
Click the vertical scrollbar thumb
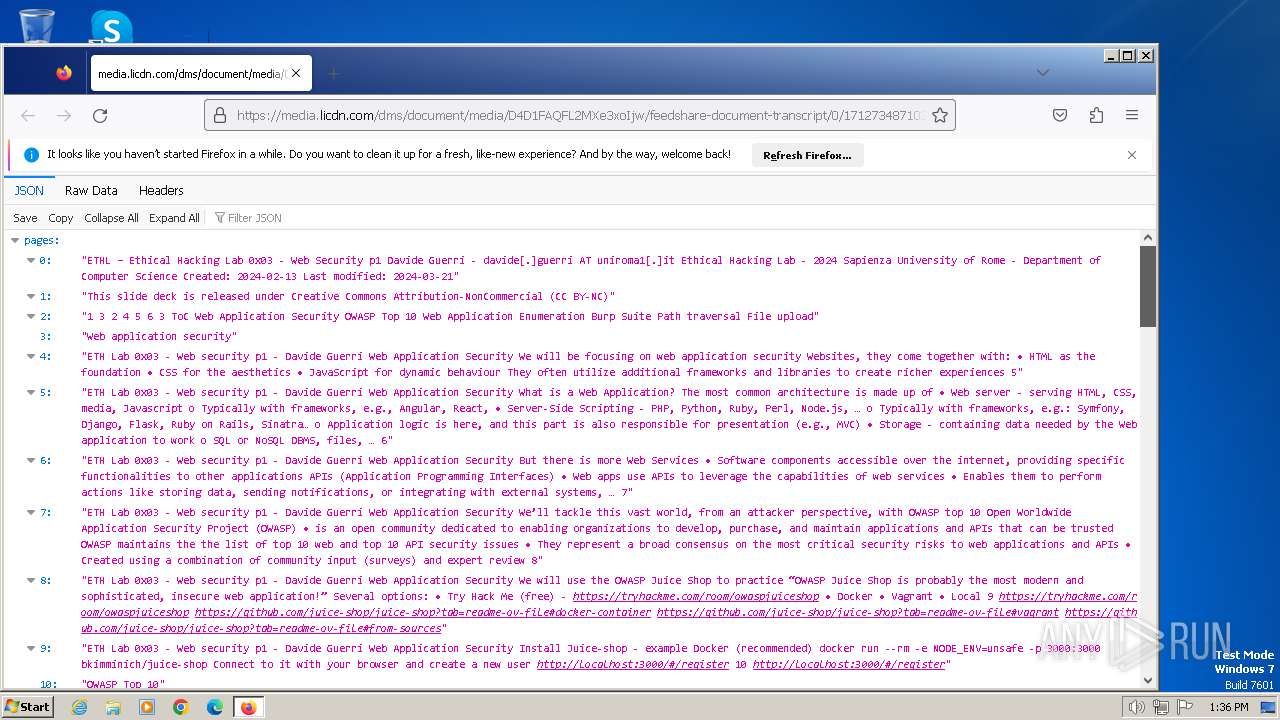click(x=1147, y=286)
